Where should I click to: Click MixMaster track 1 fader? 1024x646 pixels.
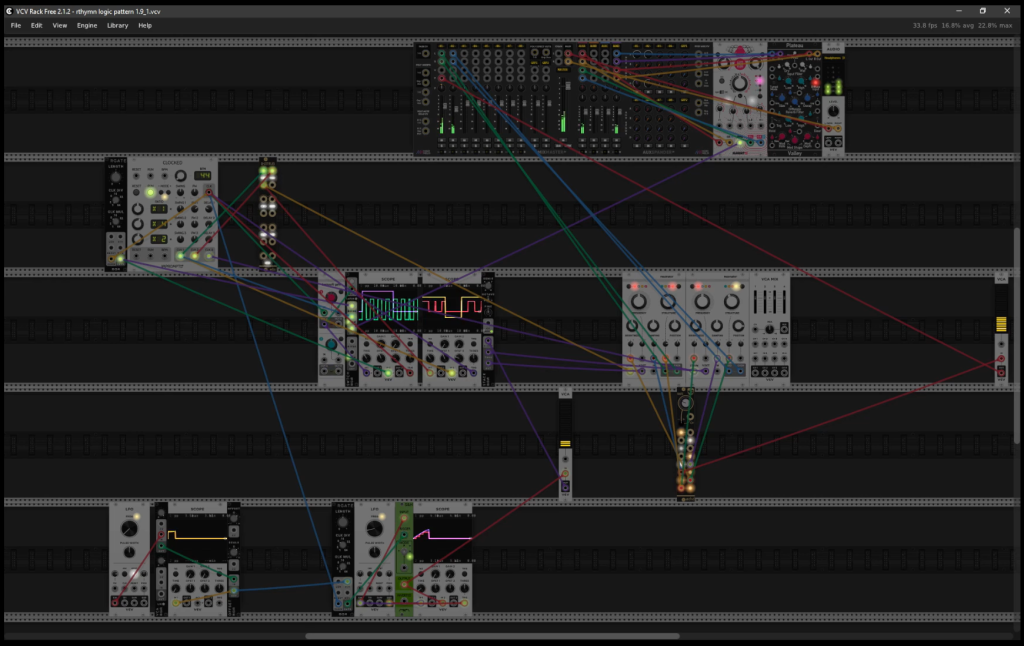(x=445, y=106)
